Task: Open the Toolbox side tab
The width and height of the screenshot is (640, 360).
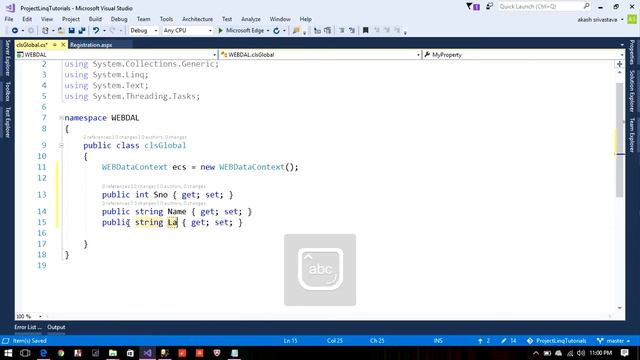Action: pyautogui.click(x=7, y=91)
